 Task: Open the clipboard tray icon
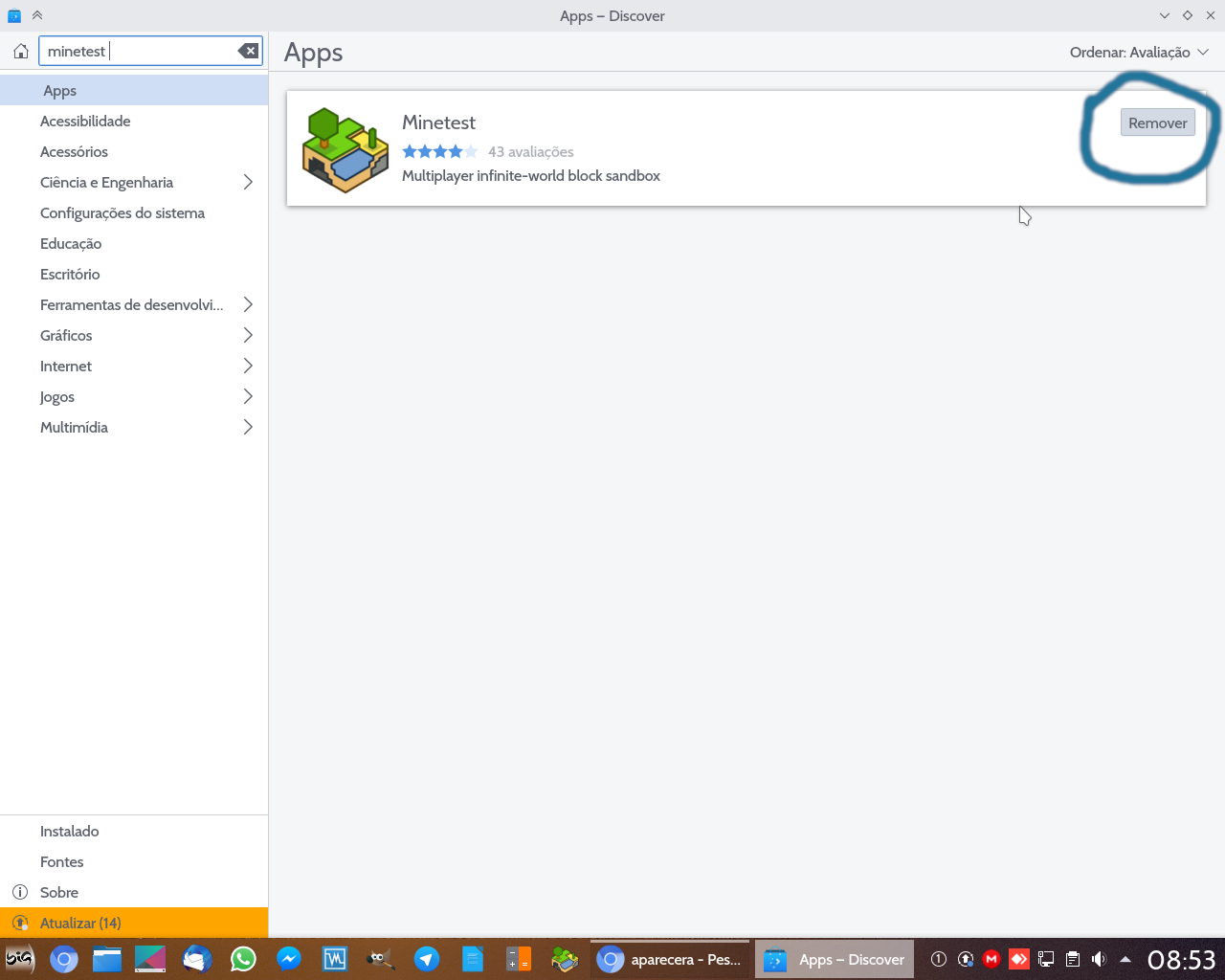pyautogui.click(x=1073, y=959)
